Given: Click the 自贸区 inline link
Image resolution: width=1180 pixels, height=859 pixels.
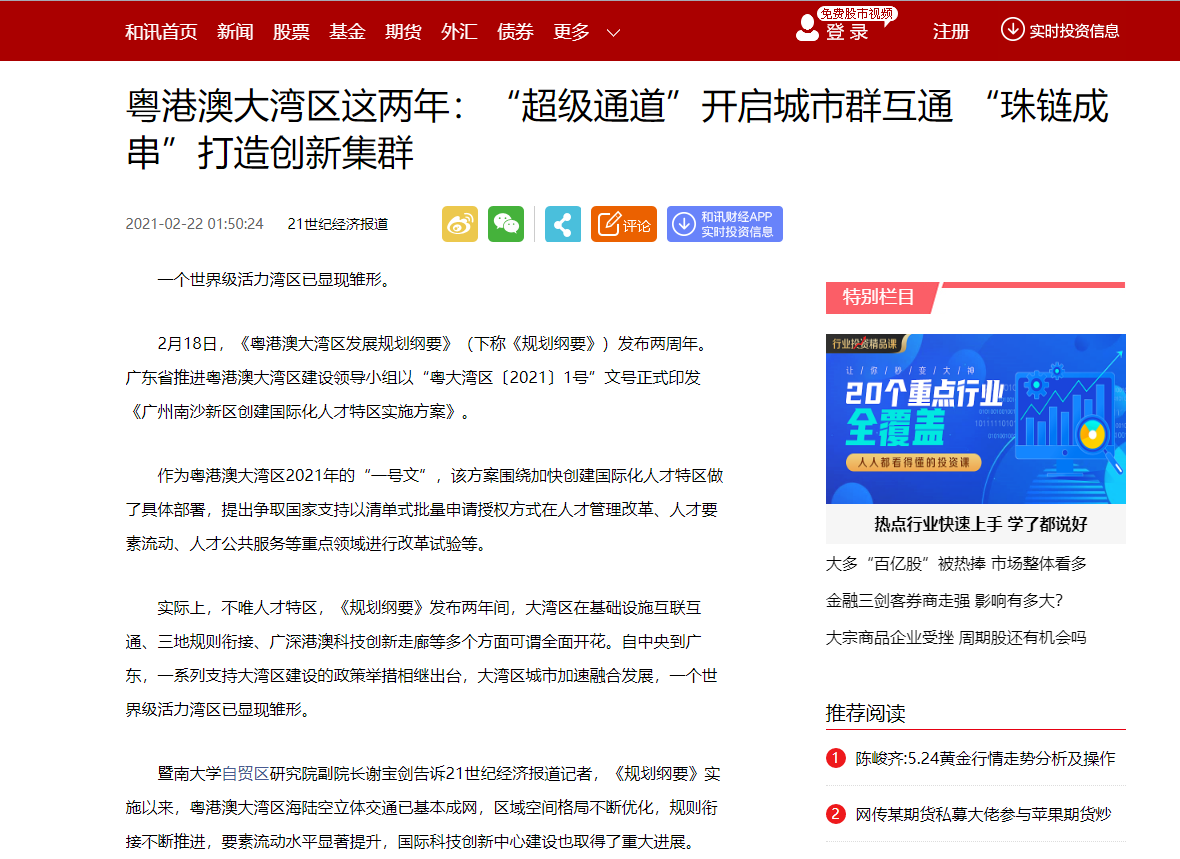Looking at the screenshot, I should click(x=245, y=773).
